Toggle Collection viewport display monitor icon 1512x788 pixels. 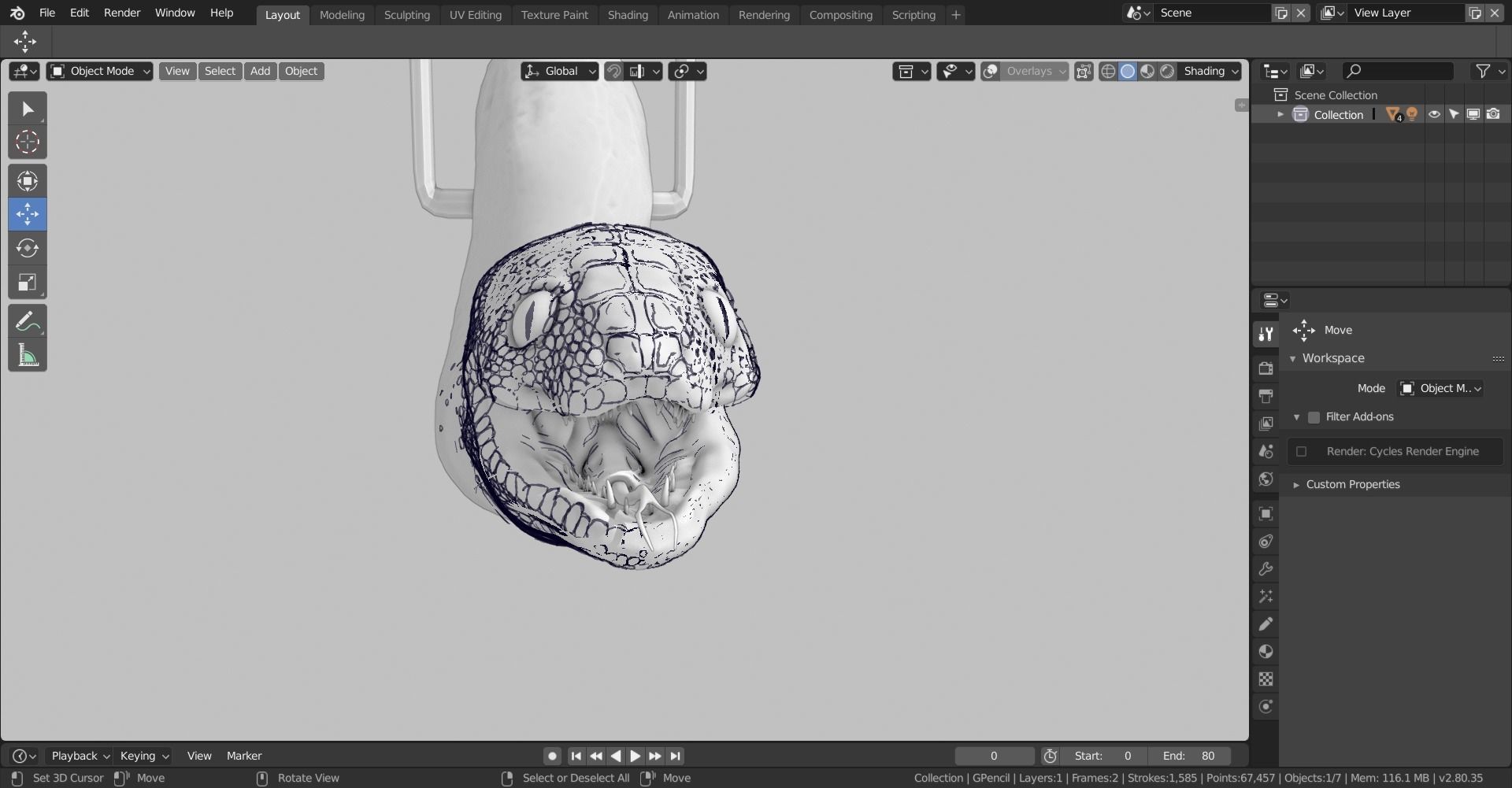[1473, 114]
